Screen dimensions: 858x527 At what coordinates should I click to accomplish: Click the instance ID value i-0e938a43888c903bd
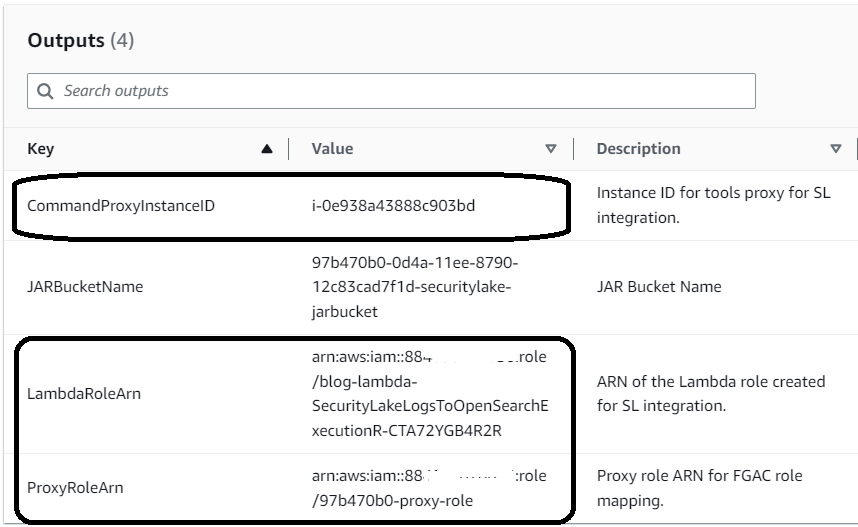393,207
